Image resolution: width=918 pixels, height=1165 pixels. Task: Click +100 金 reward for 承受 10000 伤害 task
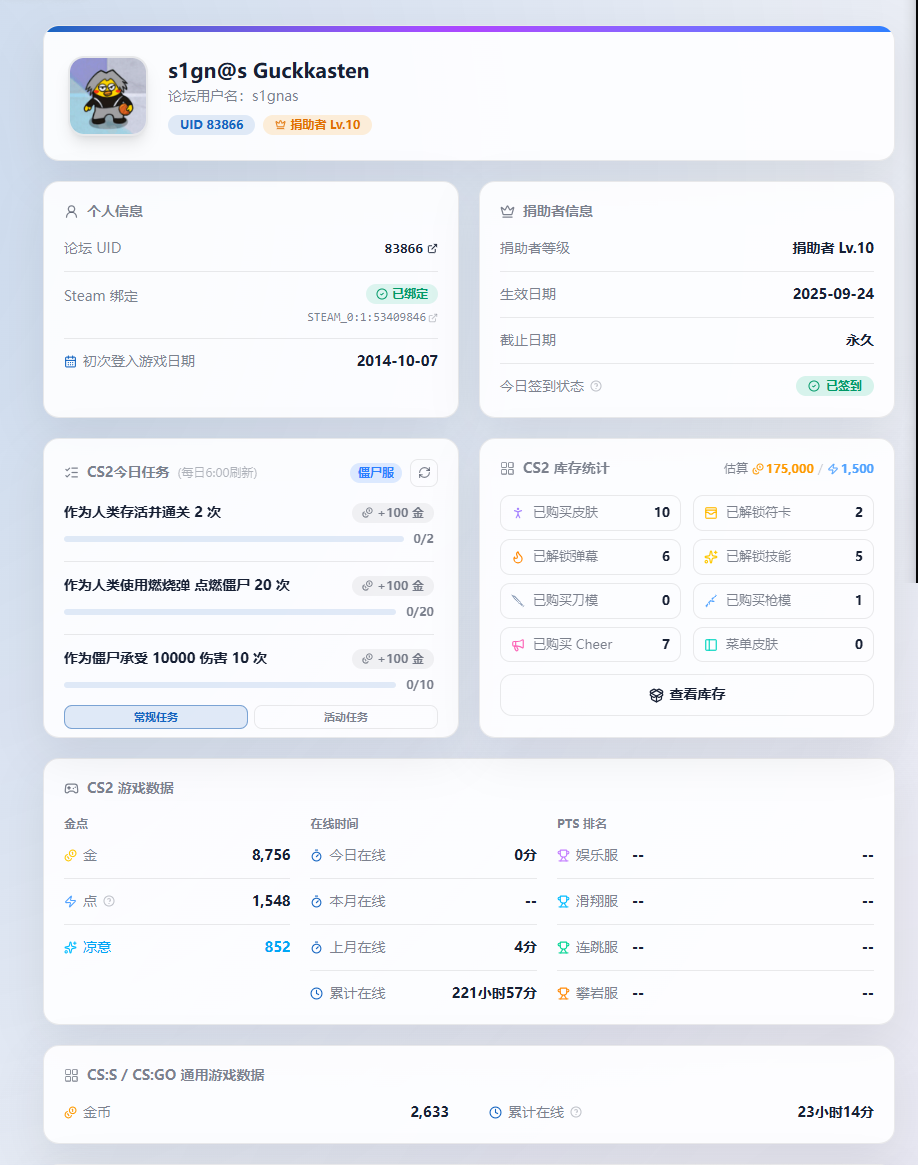393,658
